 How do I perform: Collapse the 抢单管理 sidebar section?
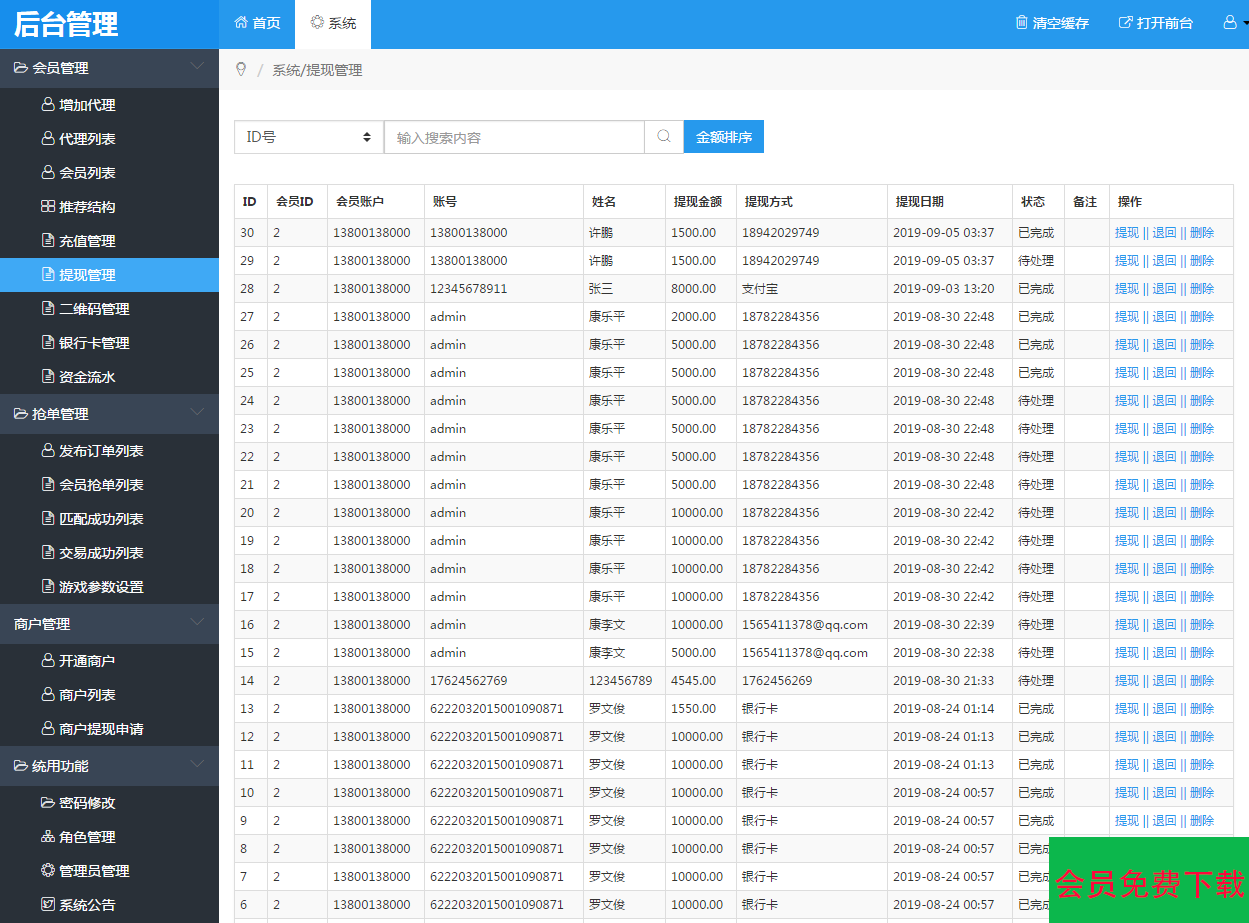197,413
